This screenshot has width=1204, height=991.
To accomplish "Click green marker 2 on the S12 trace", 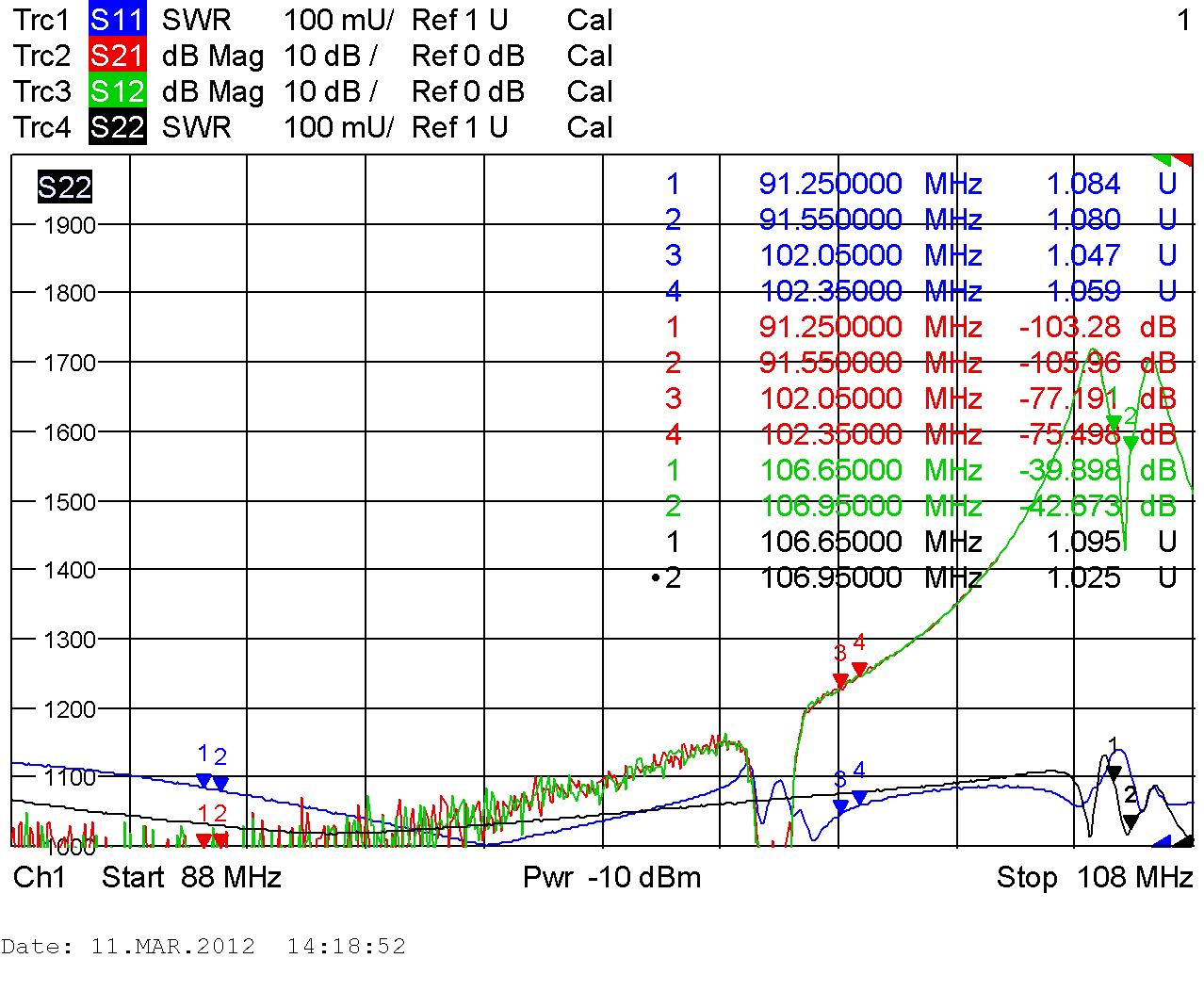I will point(1131,442).
